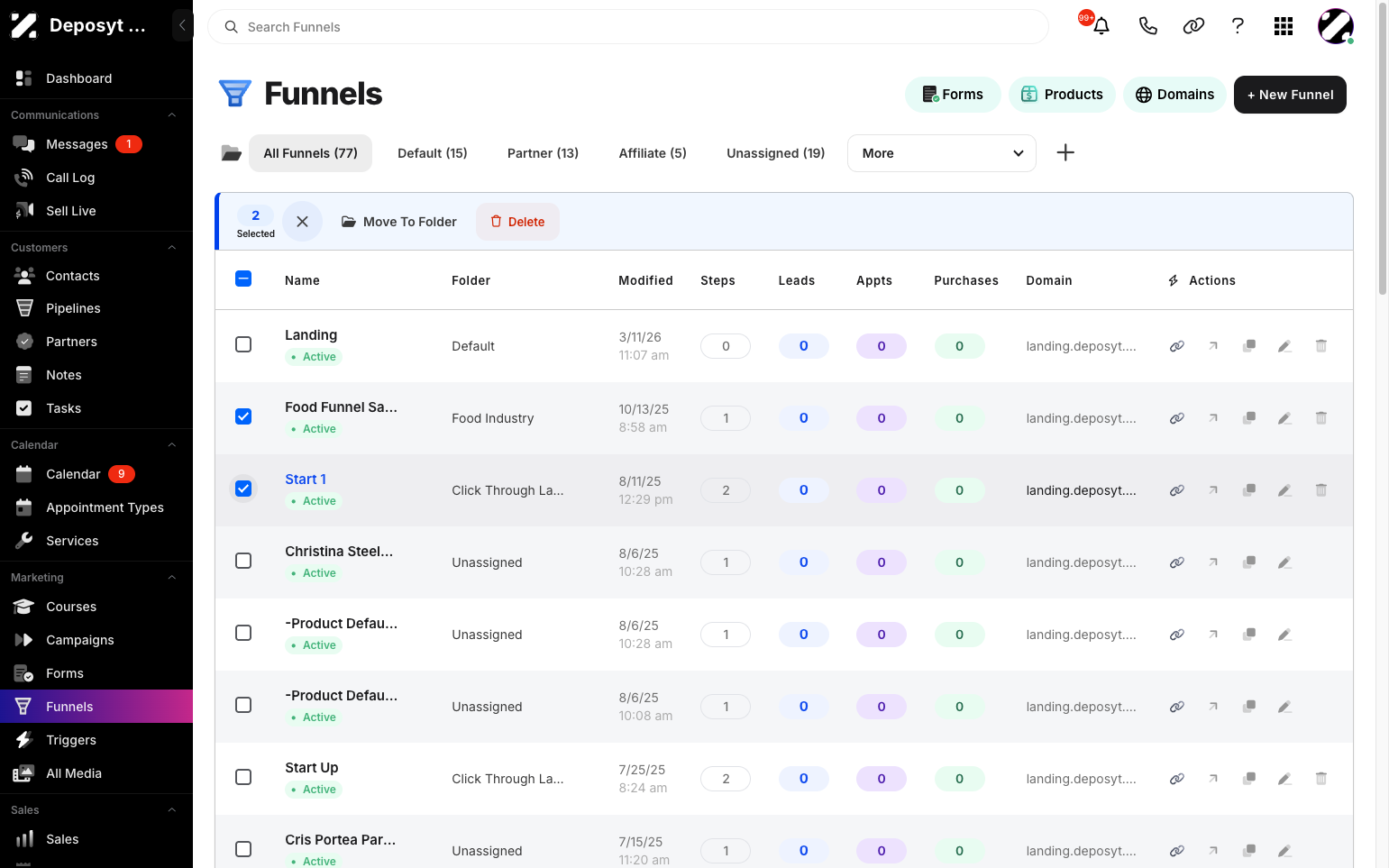Viewport: 1389px width, 868px height.
Task: Open the apps grid menu
Action: click(x=1284, y=26)
